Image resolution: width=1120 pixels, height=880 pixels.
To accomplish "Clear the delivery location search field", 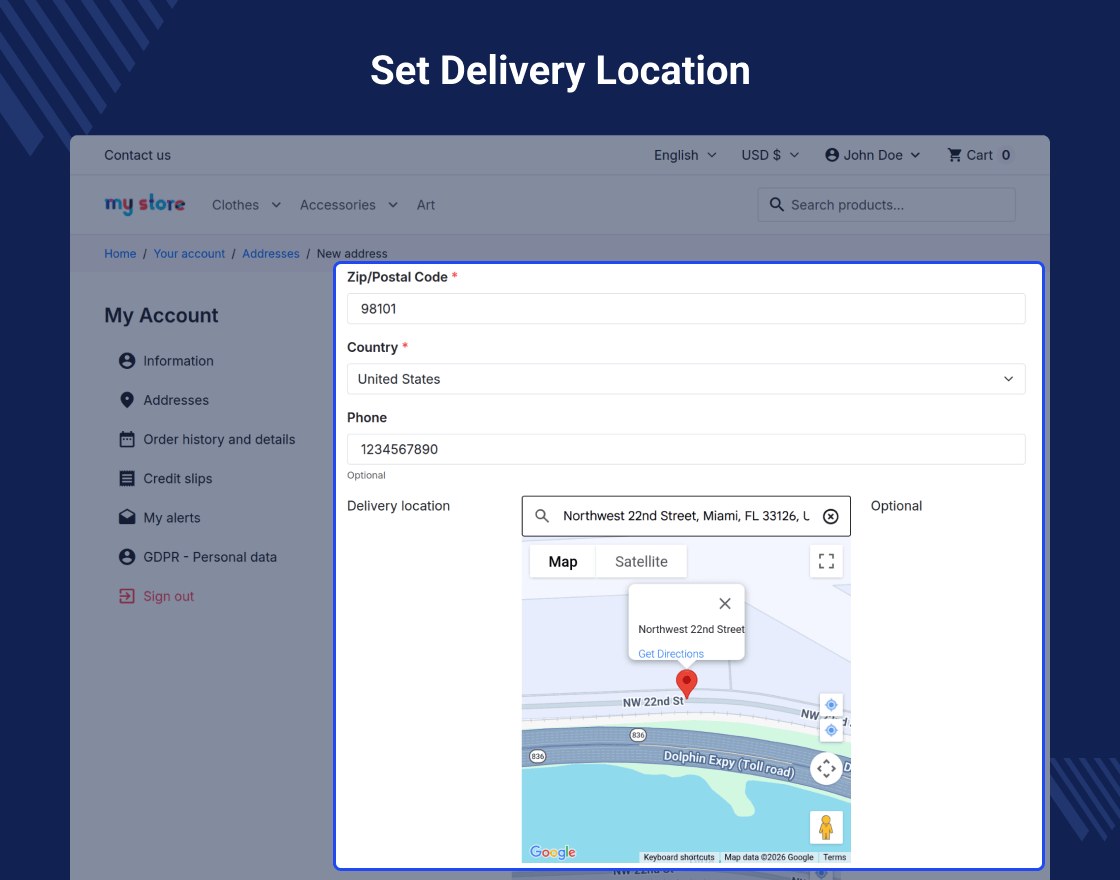I will pyautogui.click(x=830, y=516).
